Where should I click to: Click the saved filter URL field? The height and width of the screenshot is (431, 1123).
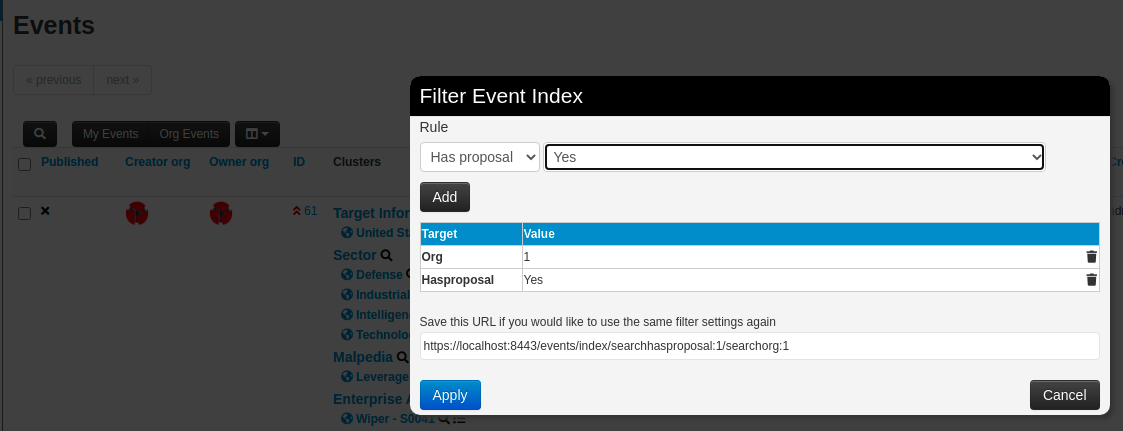pos(759,346)
